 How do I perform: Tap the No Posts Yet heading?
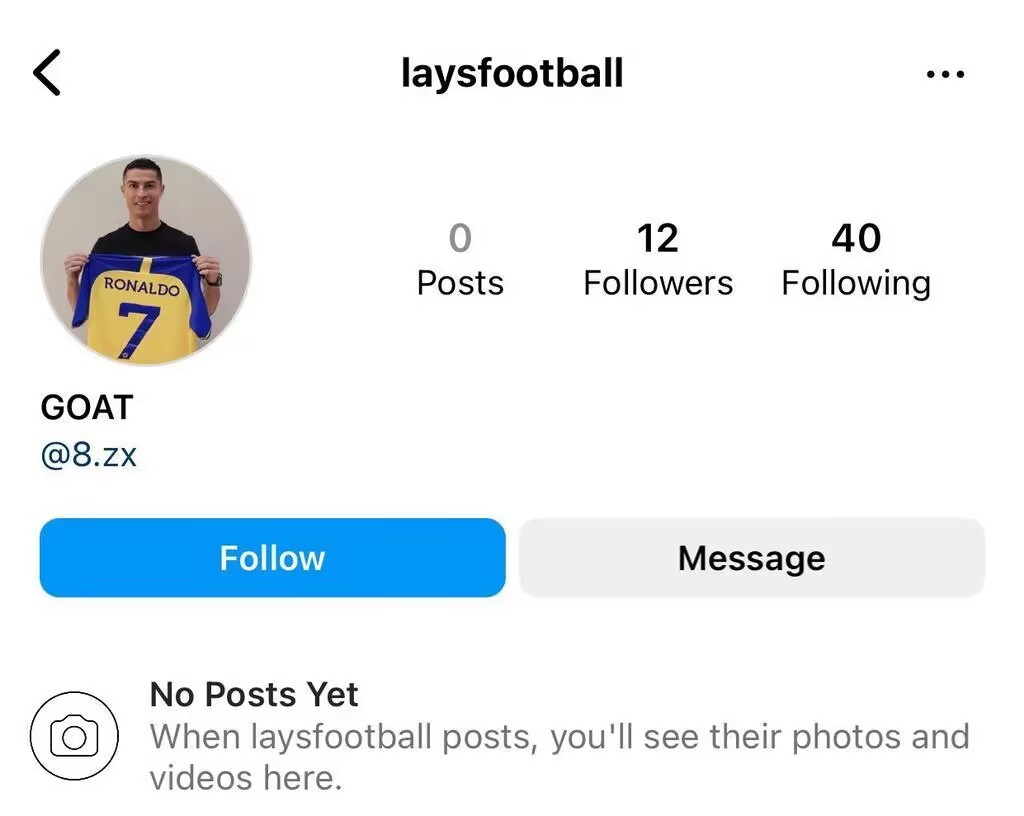tap(254, 694)
